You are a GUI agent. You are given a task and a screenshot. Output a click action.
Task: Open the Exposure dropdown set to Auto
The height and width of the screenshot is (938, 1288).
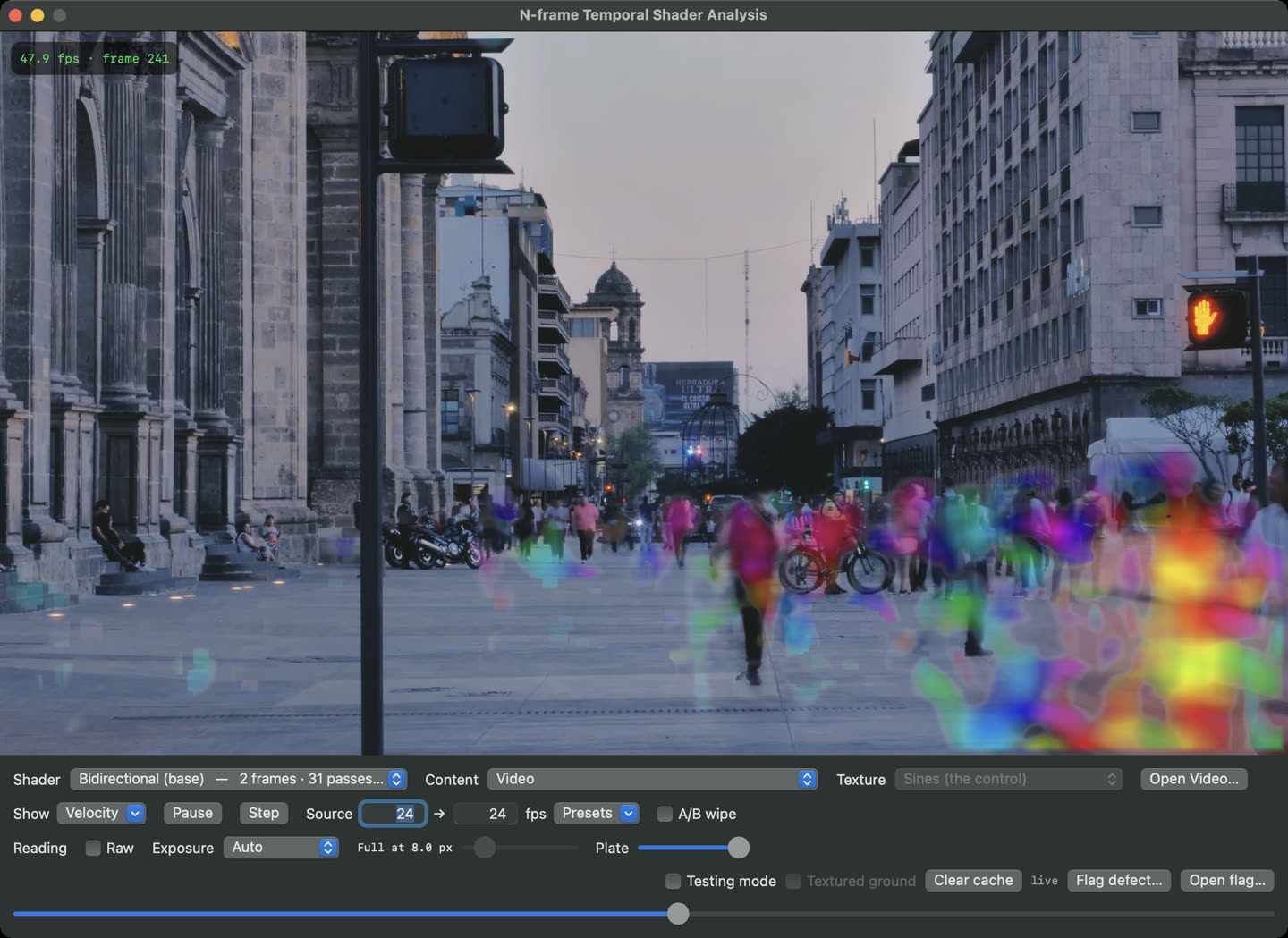281,847
